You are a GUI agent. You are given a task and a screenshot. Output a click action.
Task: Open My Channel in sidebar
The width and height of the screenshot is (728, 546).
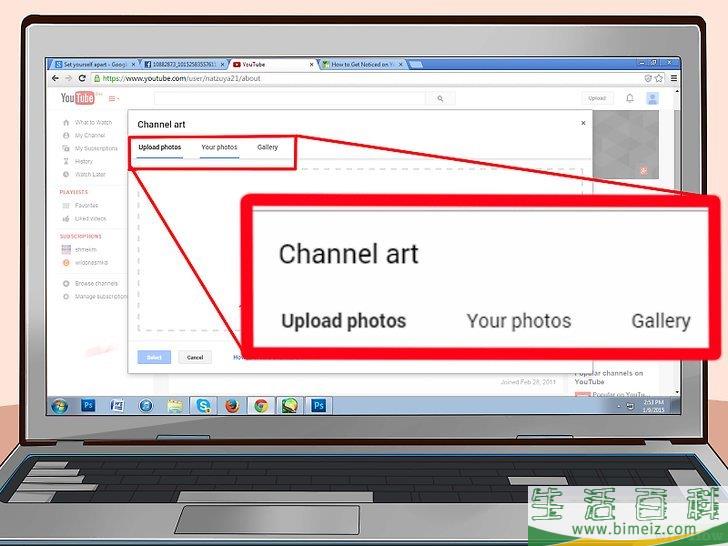[90, 136]
